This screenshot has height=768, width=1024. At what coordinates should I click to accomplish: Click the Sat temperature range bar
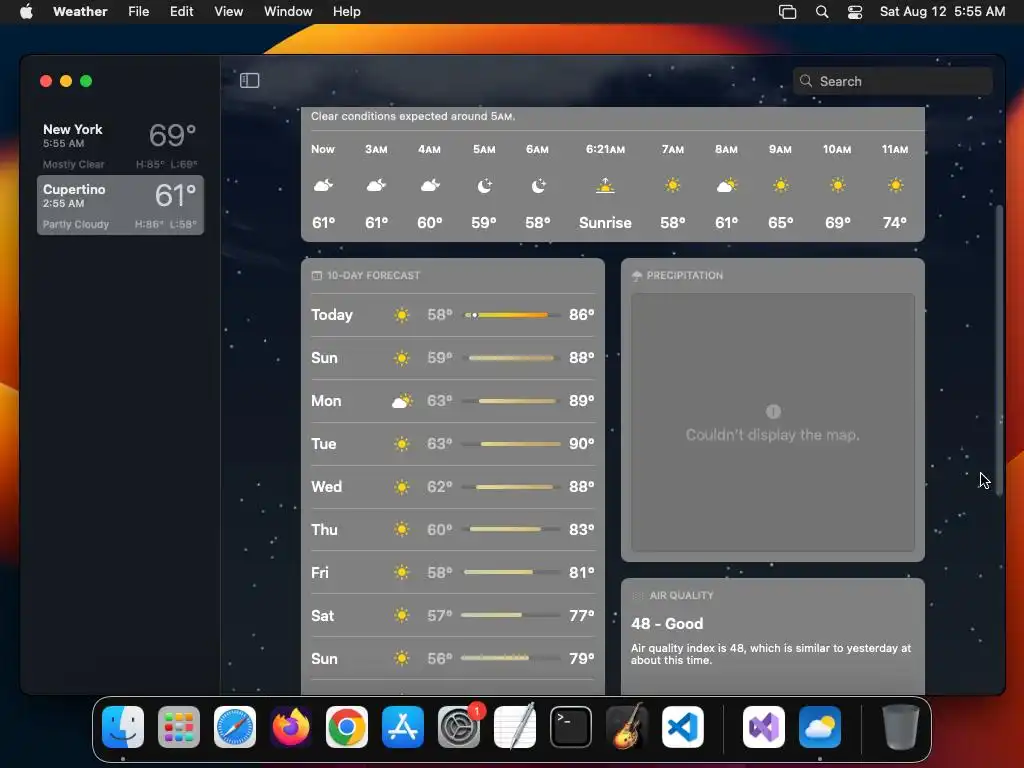point(511,615)
